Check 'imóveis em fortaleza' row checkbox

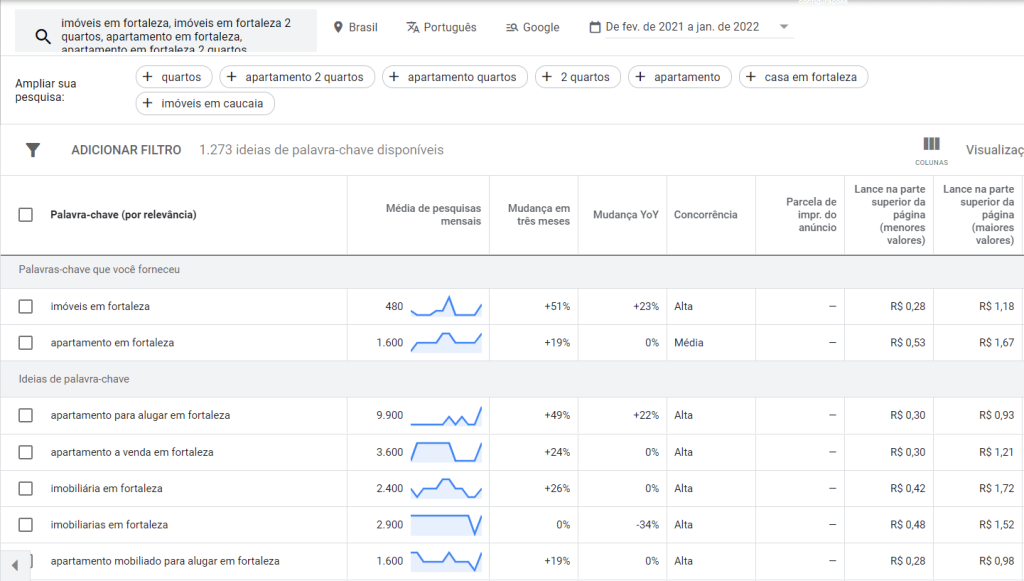click(25, 306)
